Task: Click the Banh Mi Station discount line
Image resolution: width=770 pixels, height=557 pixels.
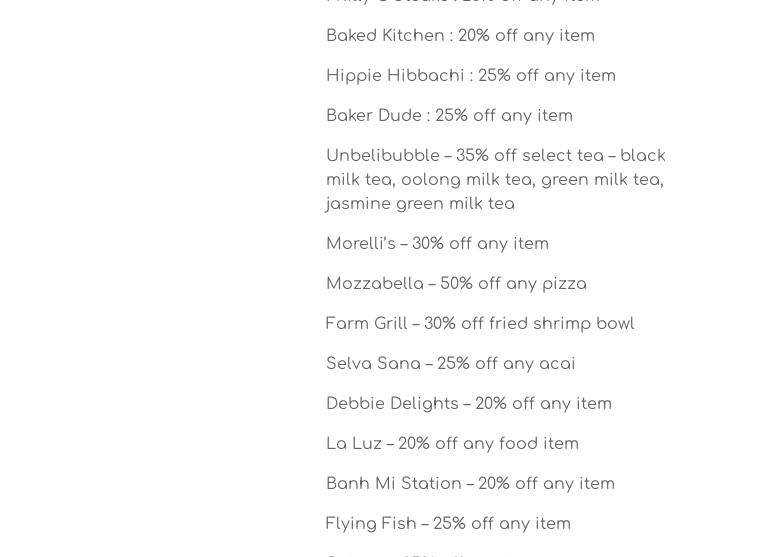Action: pos(470,484)
